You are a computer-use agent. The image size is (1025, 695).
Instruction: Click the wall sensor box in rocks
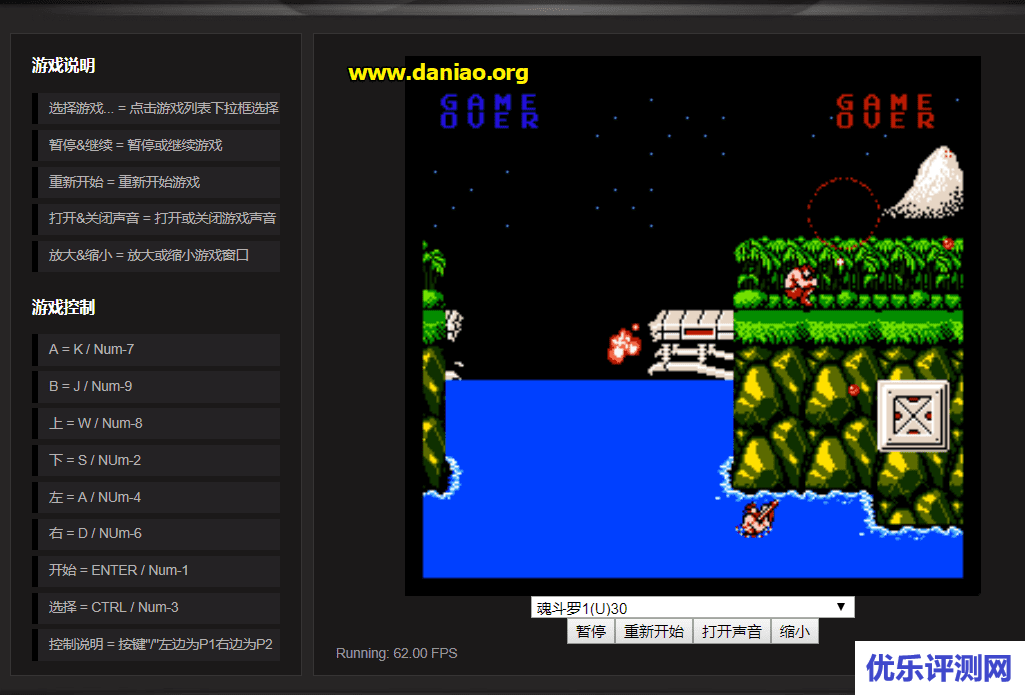912,415
